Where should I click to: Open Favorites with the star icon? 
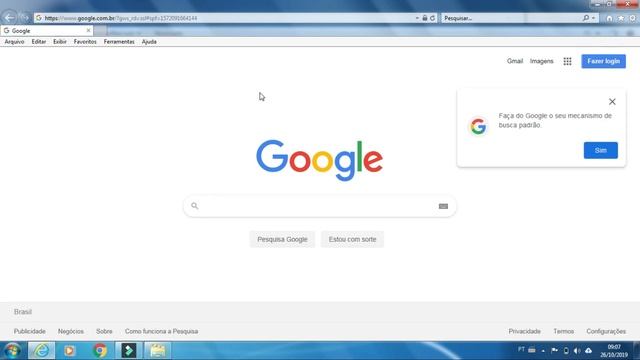coord(621,18)
